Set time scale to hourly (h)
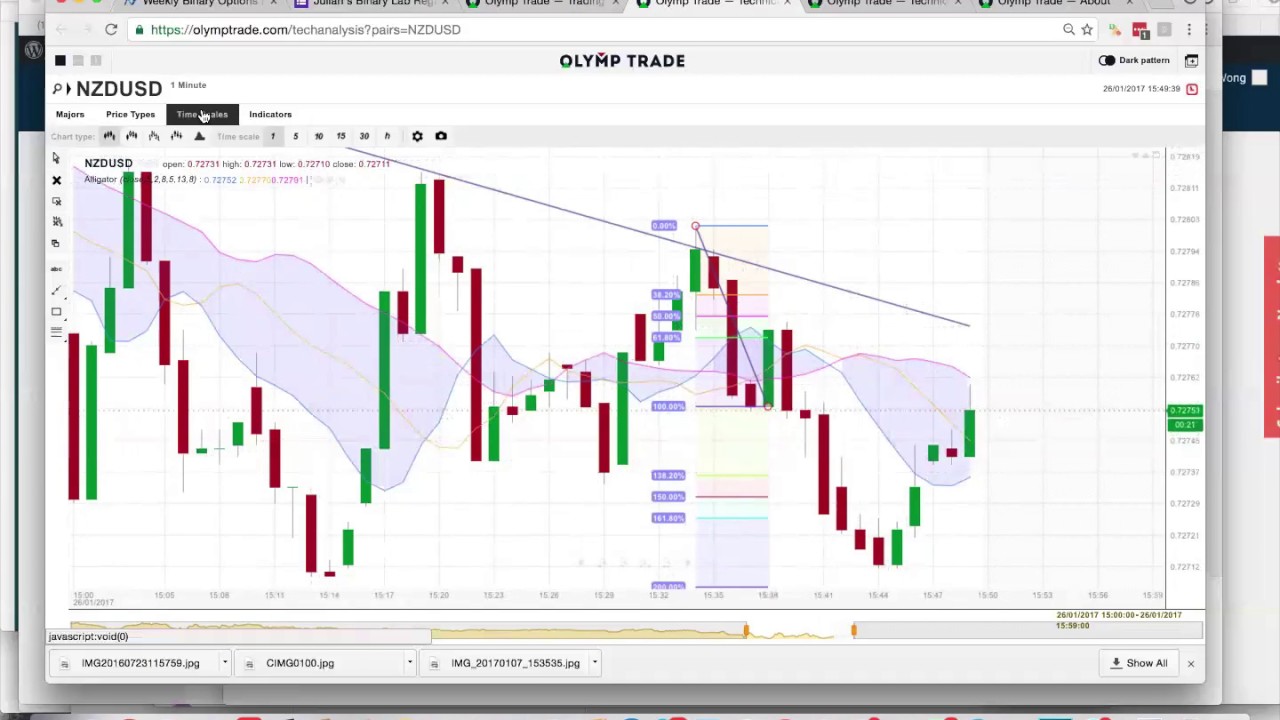This screenshot has width=1280, height=720. [387, 136]
